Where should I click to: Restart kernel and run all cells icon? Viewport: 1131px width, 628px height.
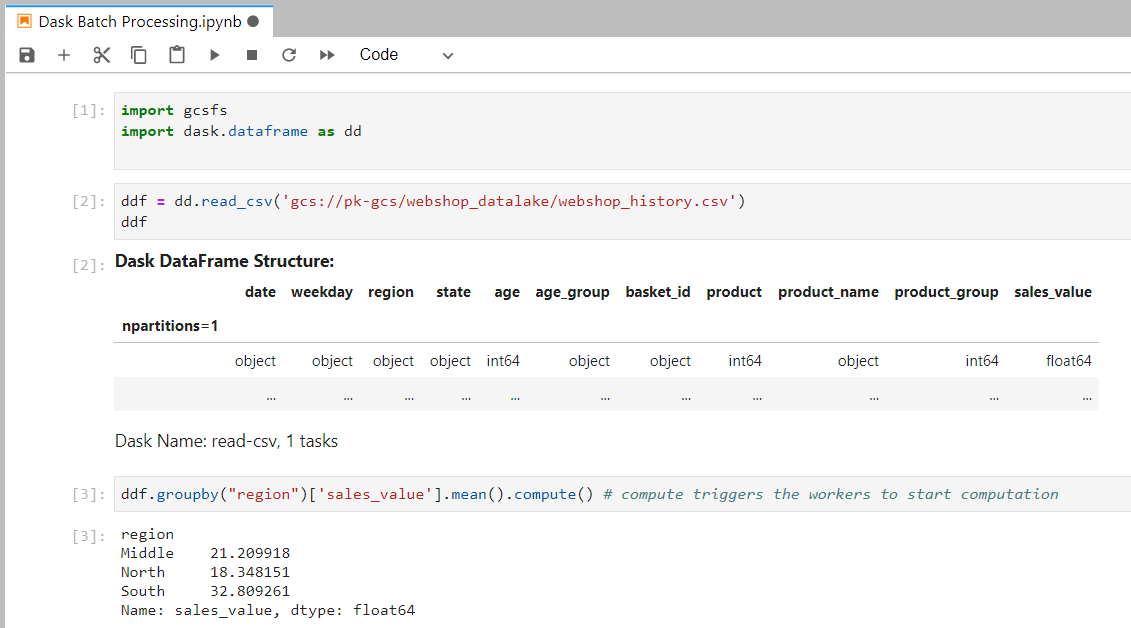(327, 55)
